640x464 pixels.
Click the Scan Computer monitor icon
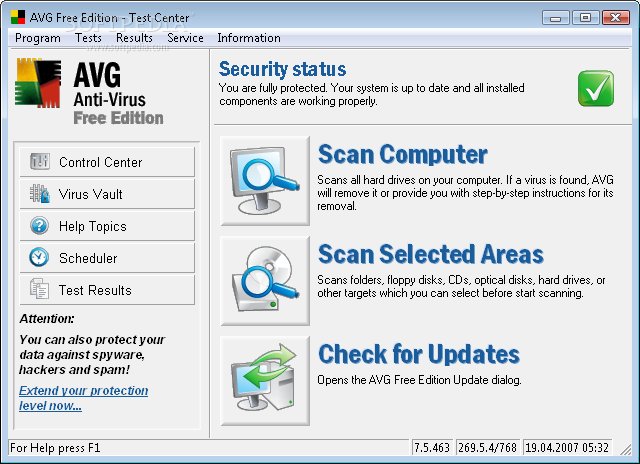click(265, 181)
